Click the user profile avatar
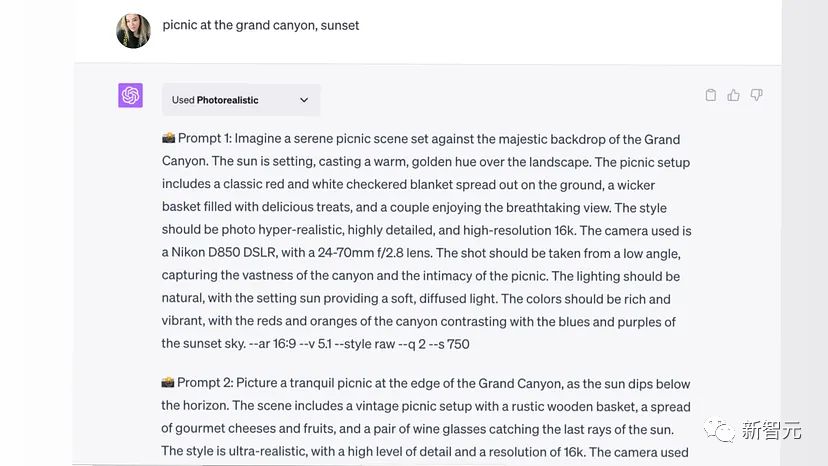Screen dimensions: 828x466 click(133, 31)
